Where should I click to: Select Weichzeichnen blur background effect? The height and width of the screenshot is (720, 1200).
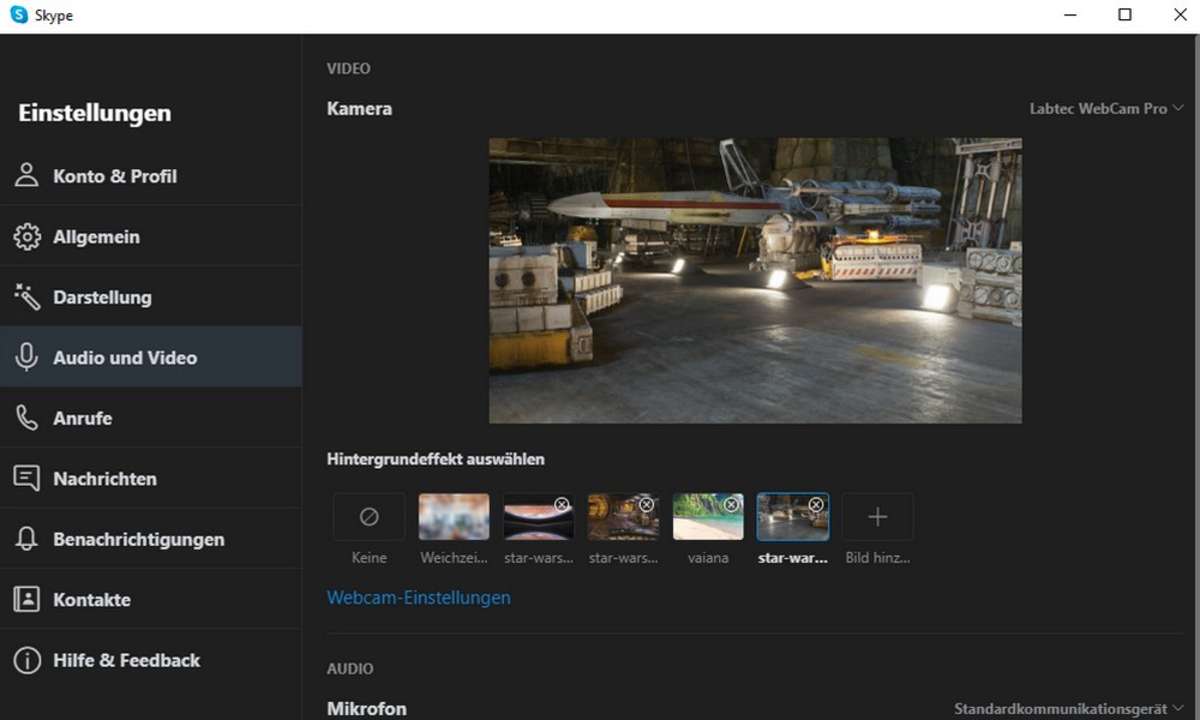click(454, 517)
